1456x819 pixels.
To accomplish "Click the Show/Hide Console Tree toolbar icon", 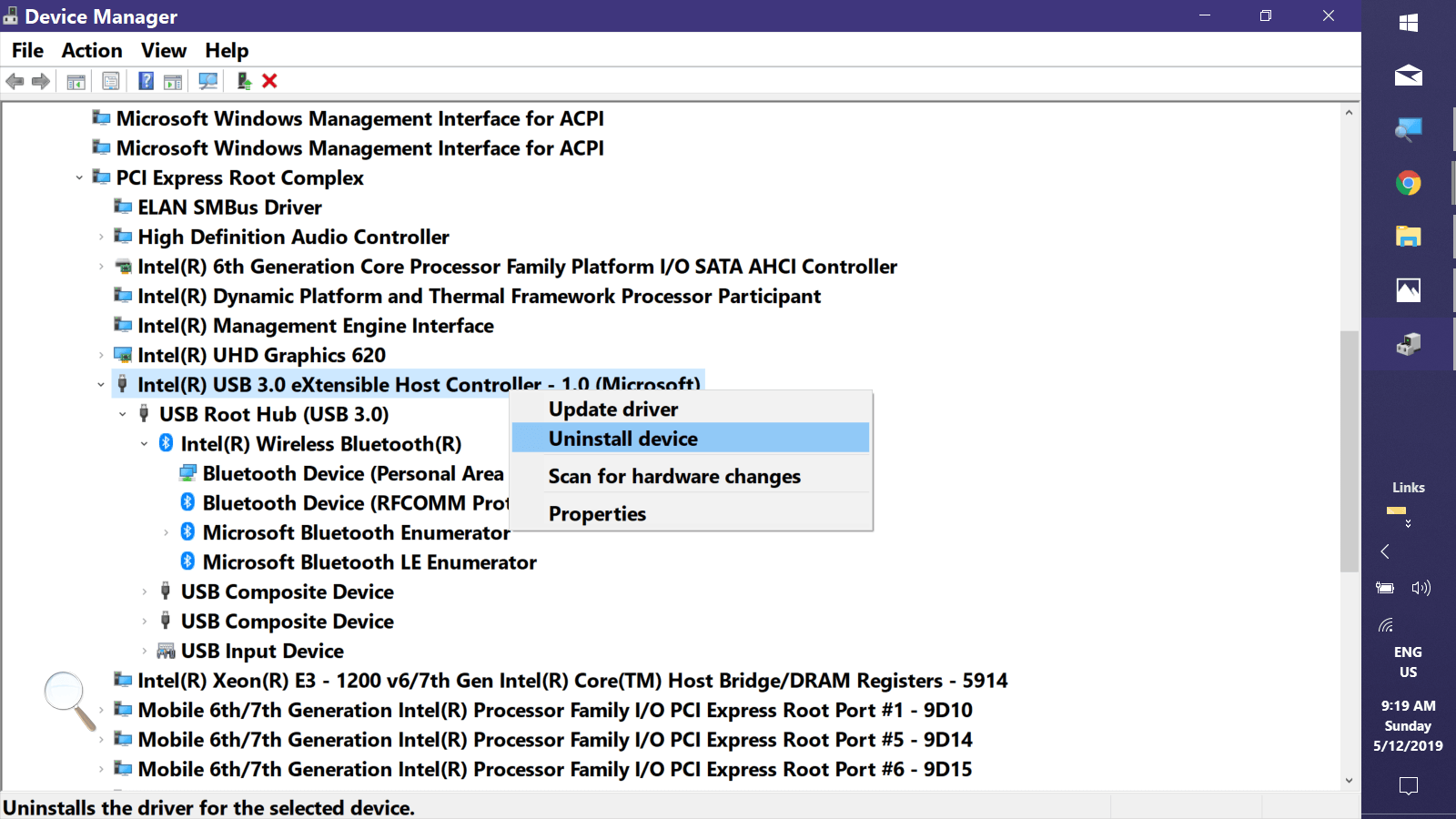I will click(x=76, y=81).
